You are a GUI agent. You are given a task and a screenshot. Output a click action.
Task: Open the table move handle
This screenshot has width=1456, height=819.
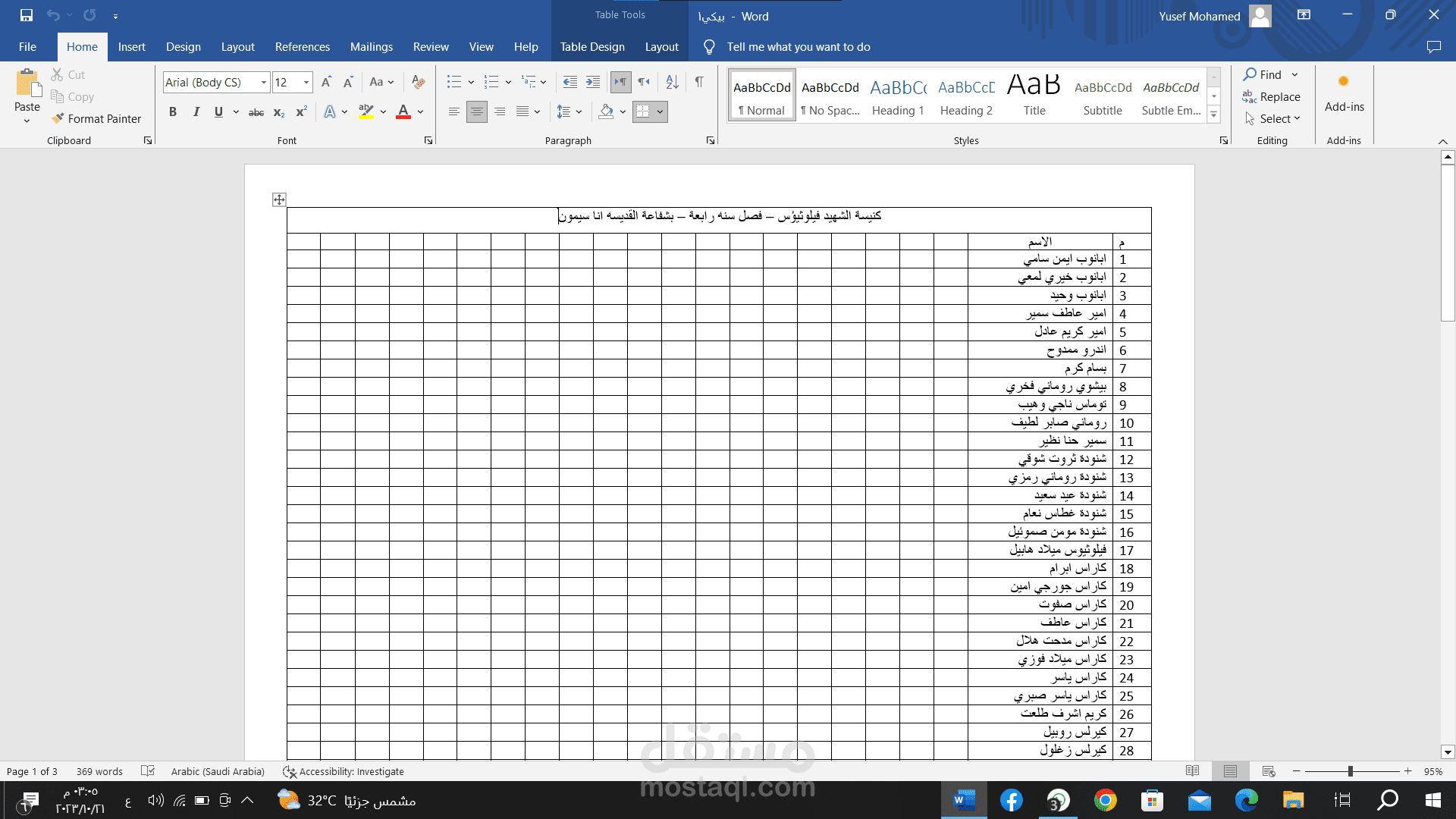279,199
